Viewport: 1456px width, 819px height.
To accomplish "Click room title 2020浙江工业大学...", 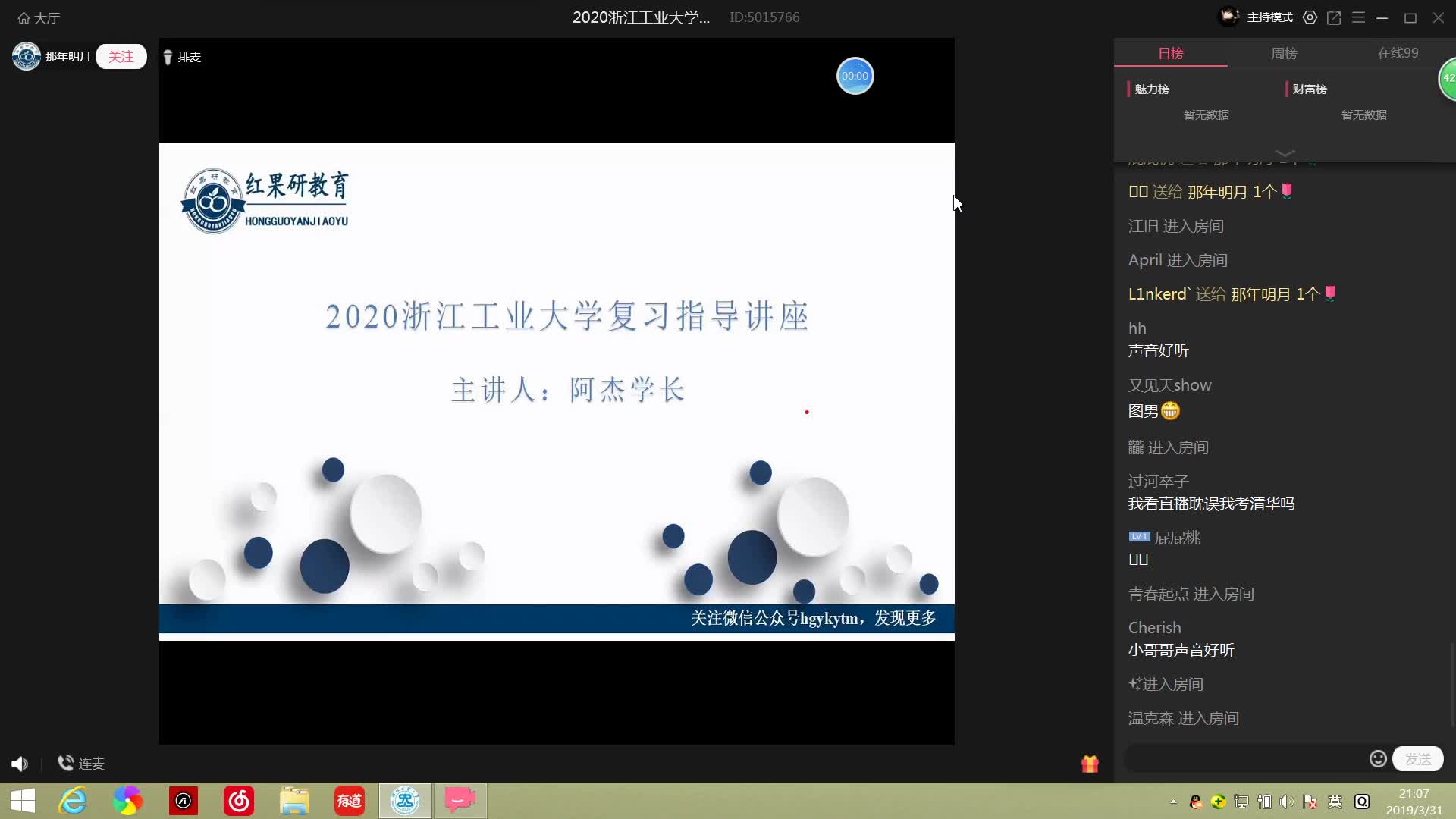I will (x=641, y=17).
